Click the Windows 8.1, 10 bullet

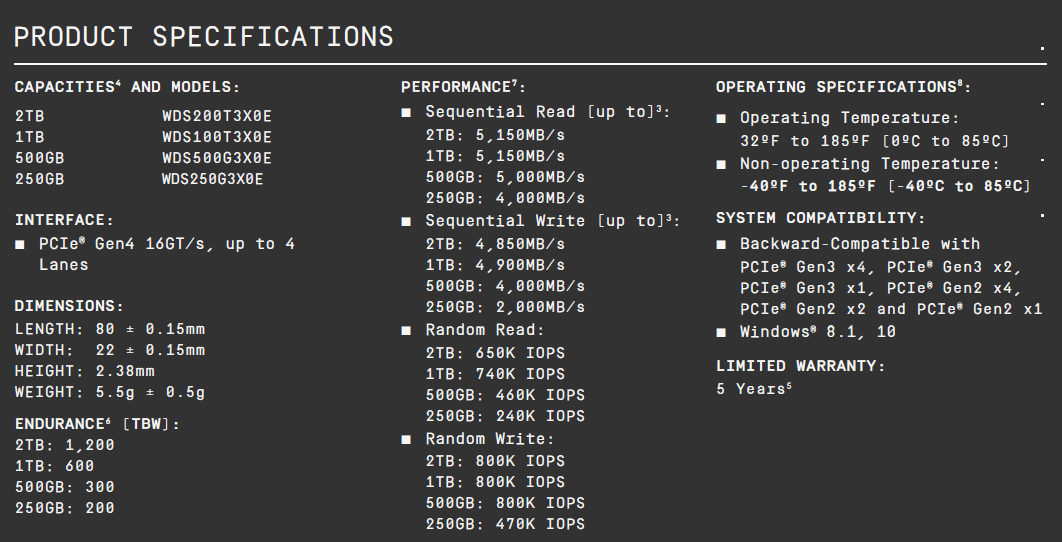coord(721,333)
